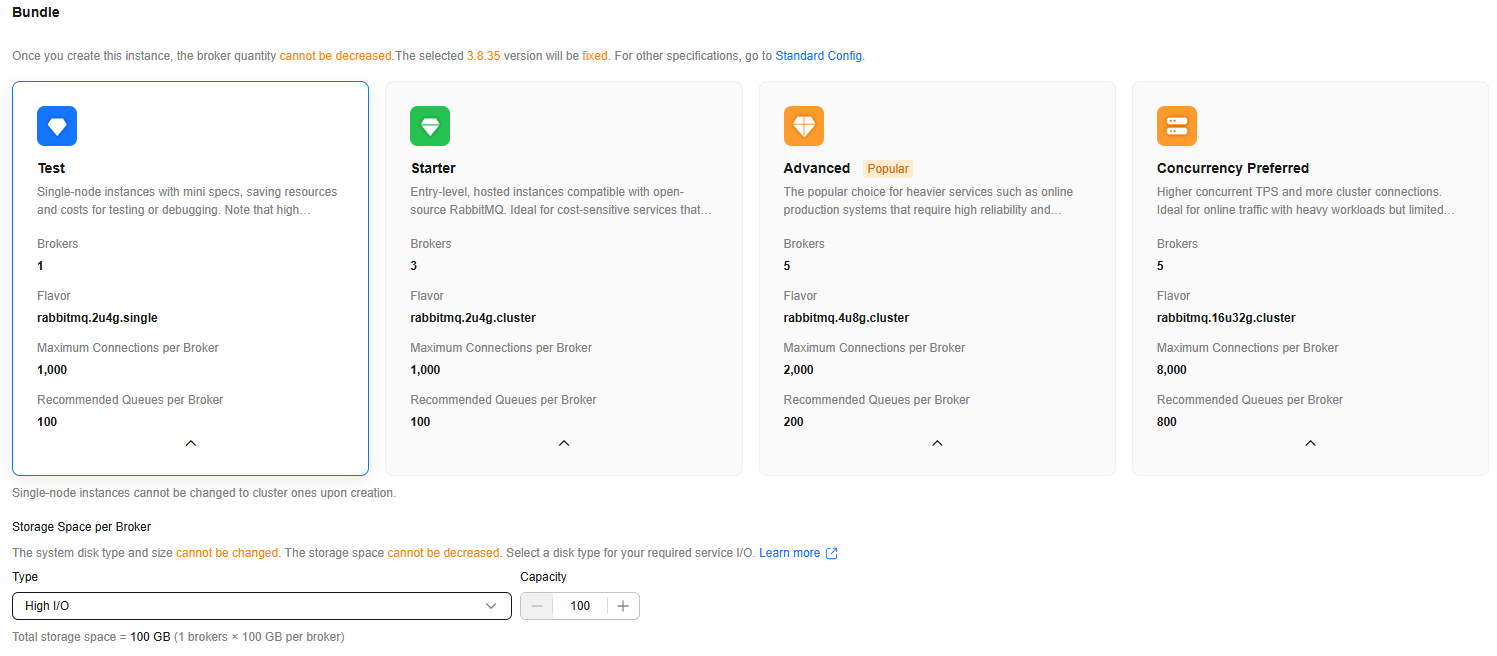Click the orange diamond Advanced bundle icon

click(804, 126)
